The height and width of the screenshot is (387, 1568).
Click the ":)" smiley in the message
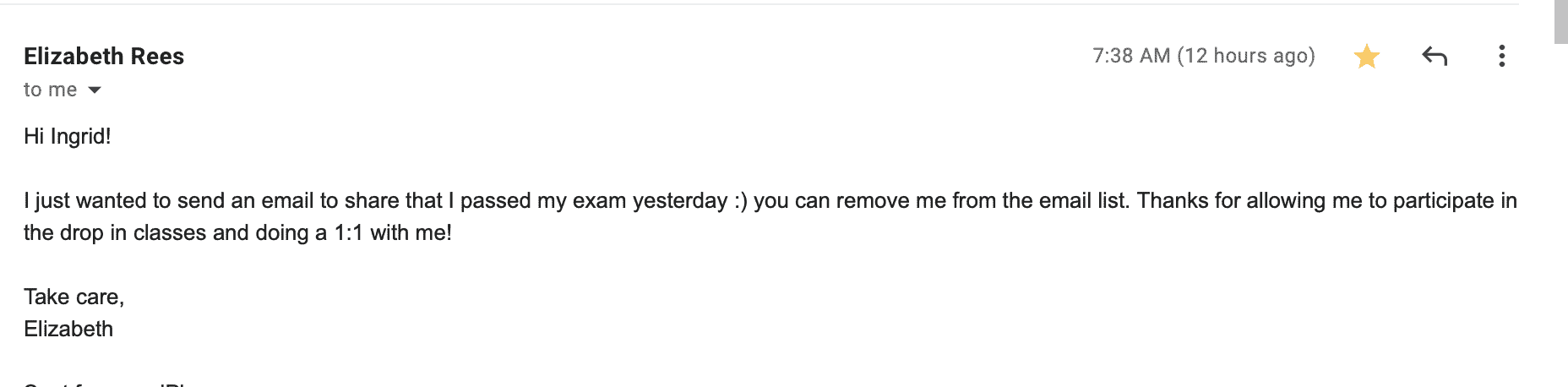pyautogui.click(x=741, y=201)
